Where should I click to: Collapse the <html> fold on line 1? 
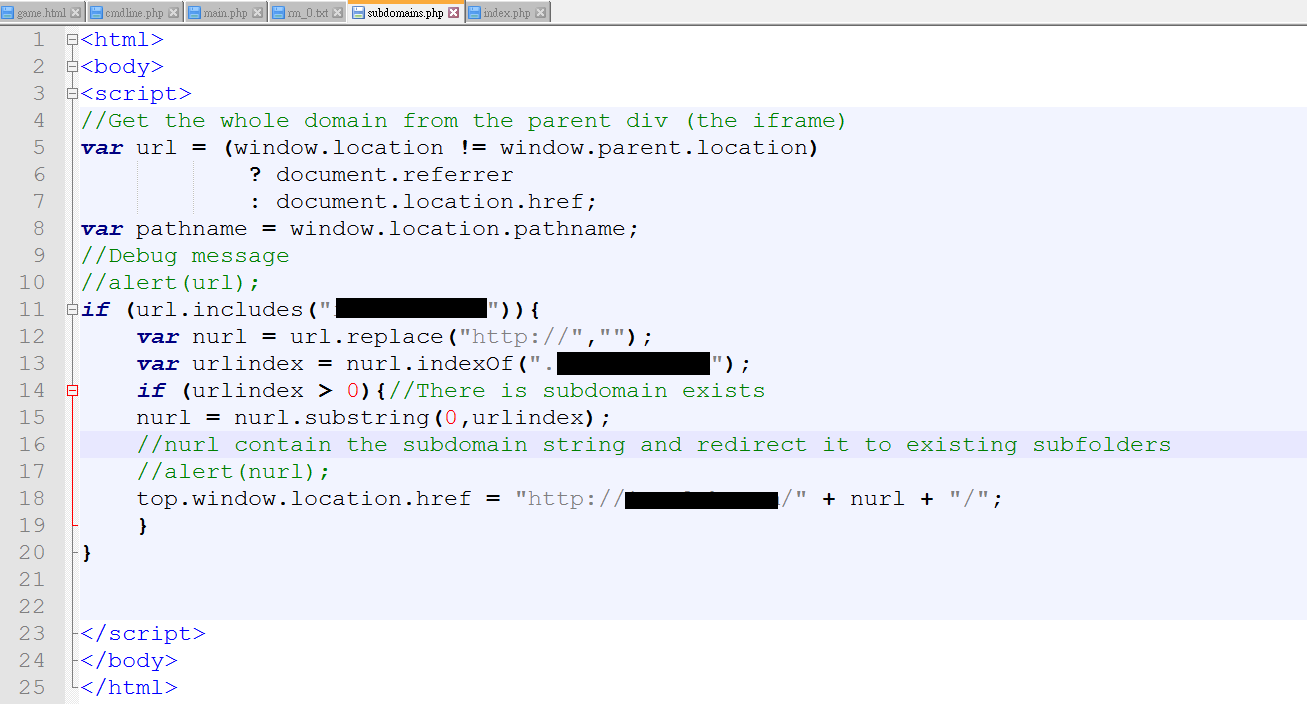pyautogui.click(x=72, y=40)
